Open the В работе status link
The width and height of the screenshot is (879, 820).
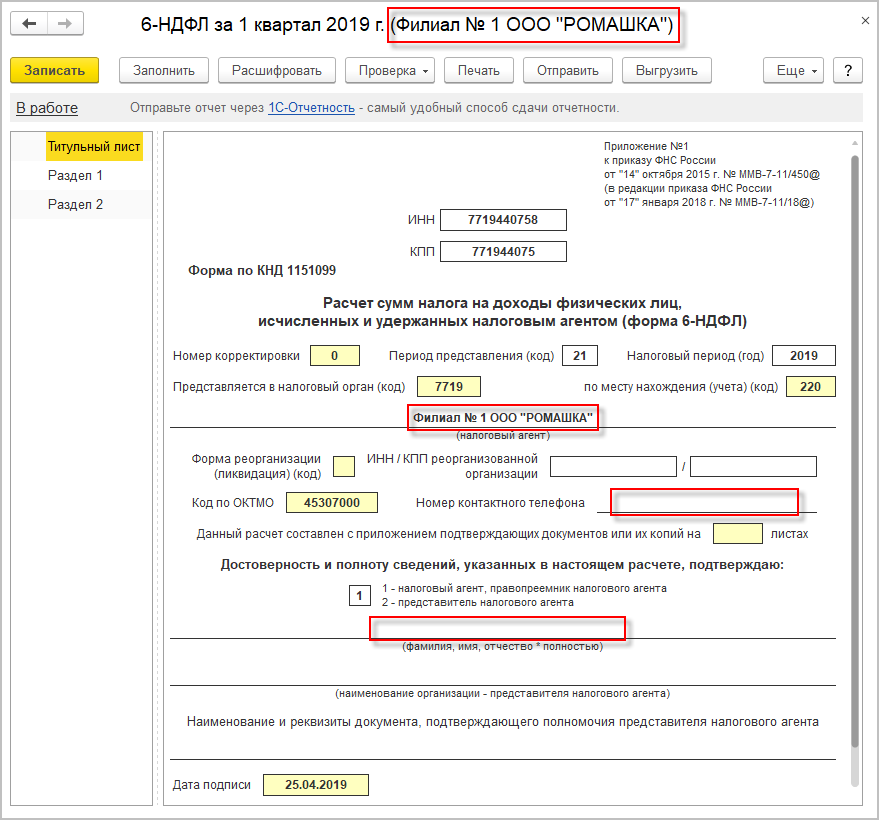click(x=47, y=108)
